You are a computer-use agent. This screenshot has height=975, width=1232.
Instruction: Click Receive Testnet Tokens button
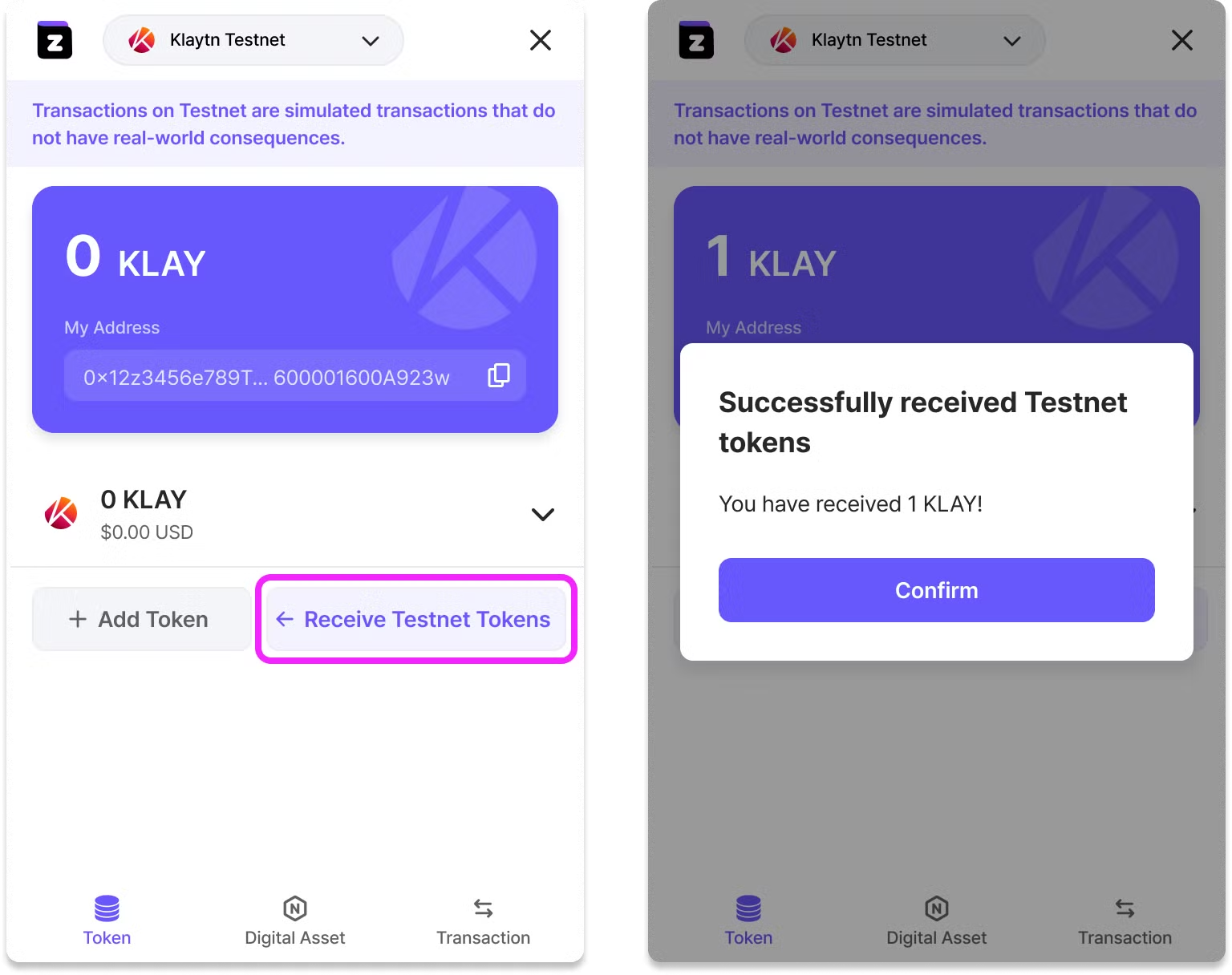(415, 619)
